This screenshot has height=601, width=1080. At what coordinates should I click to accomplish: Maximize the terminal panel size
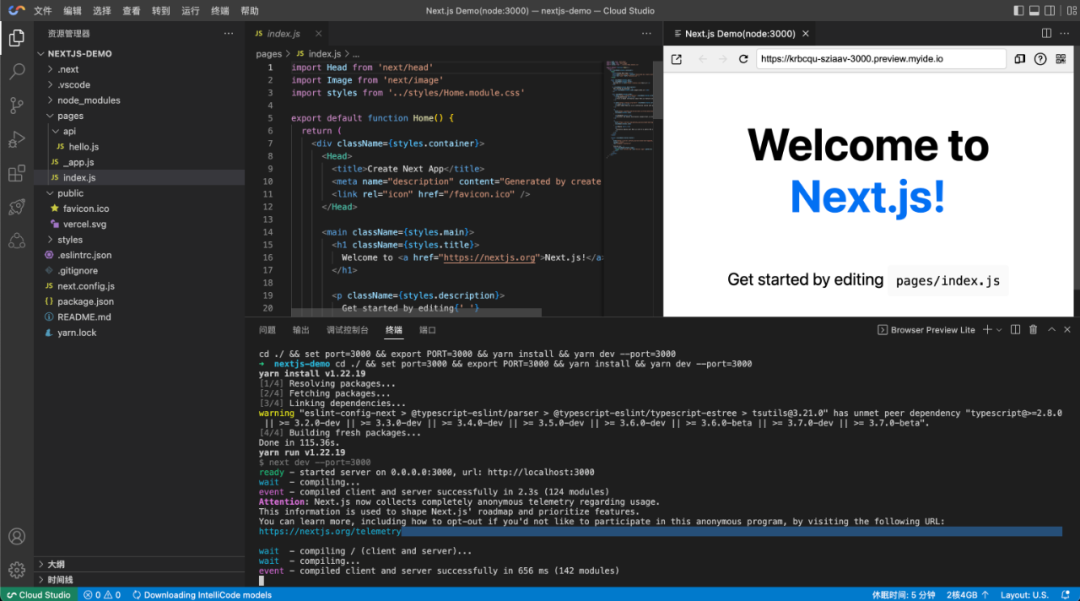[1052, 330]
